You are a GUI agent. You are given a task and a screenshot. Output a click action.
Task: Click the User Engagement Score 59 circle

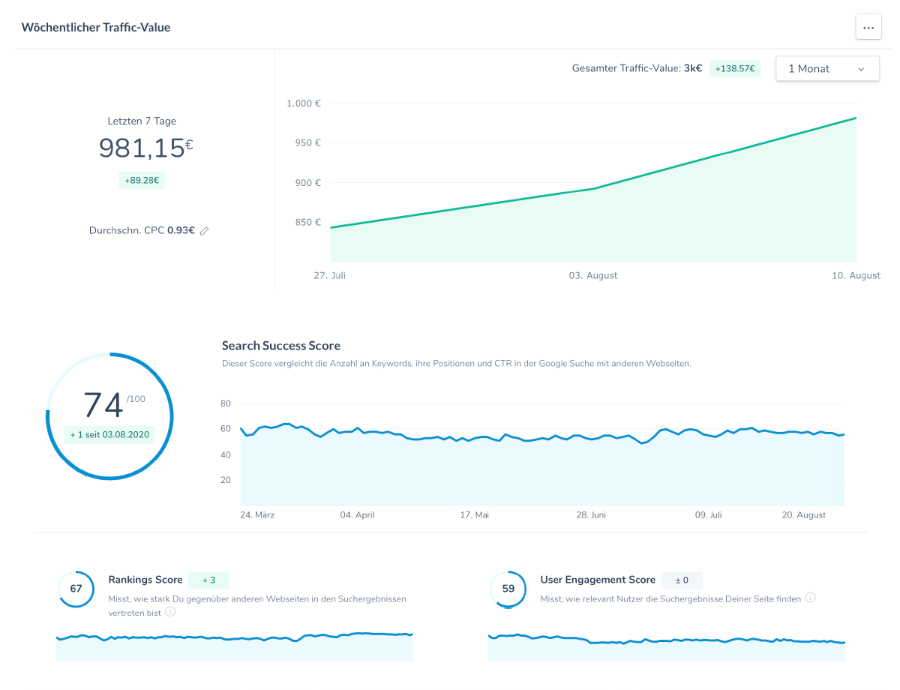[x=508, y=589]
